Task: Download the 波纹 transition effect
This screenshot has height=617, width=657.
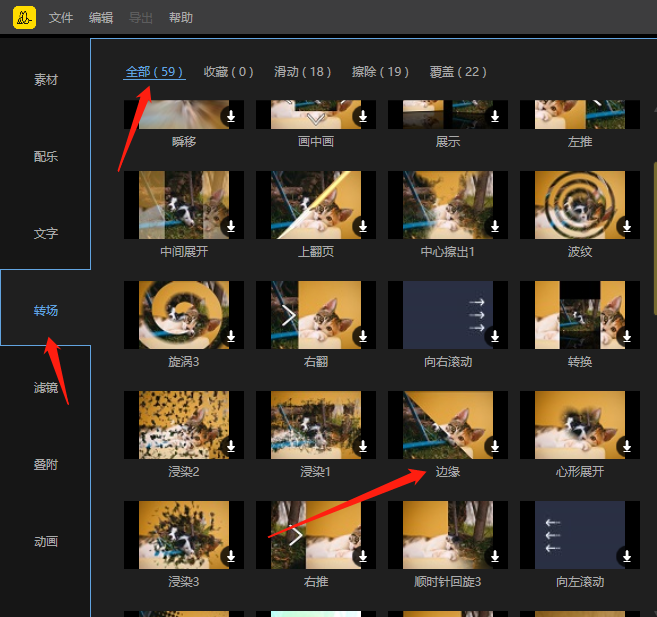Action: tap(627, 226)
